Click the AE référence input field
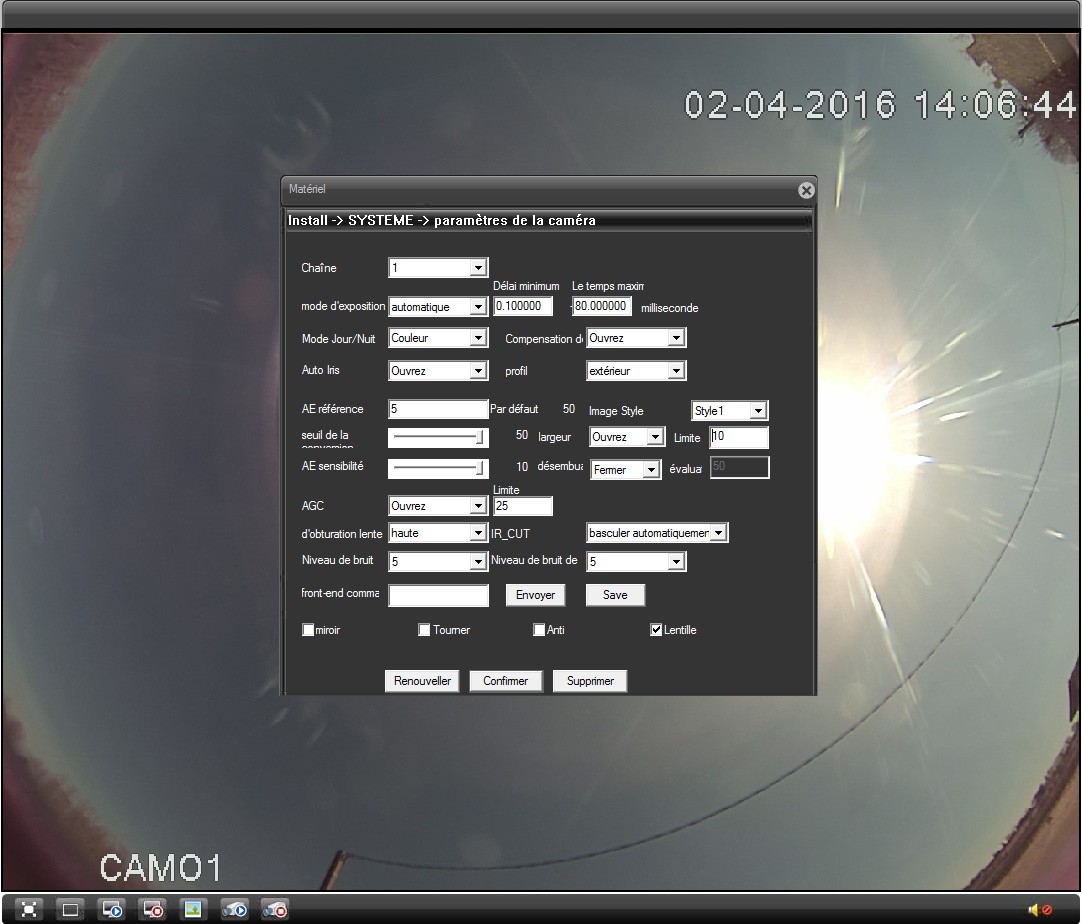 (438, 409)
